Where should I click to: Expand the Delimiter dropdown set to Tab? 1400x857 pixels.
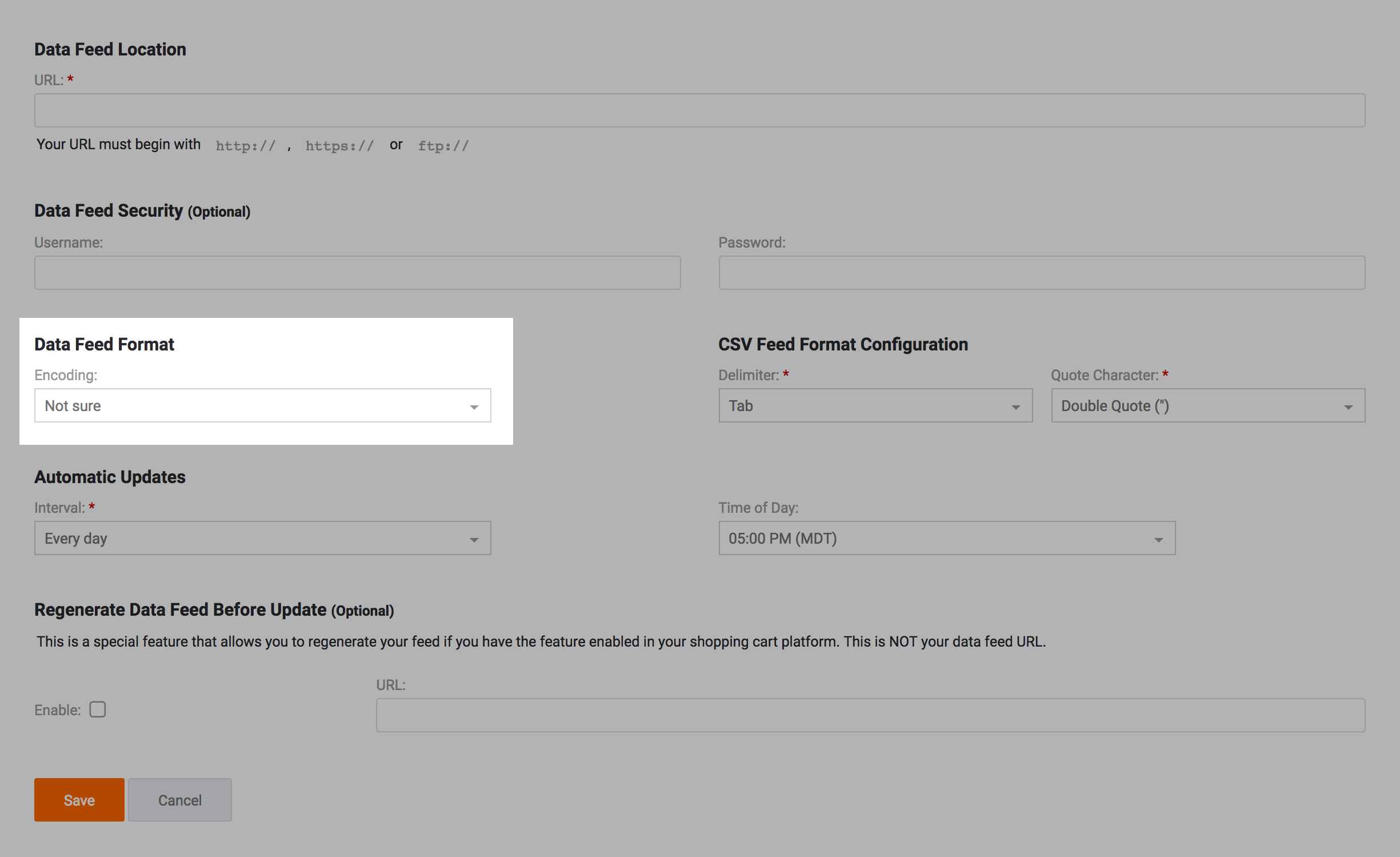pyautogui.click(x=874, y=406)
